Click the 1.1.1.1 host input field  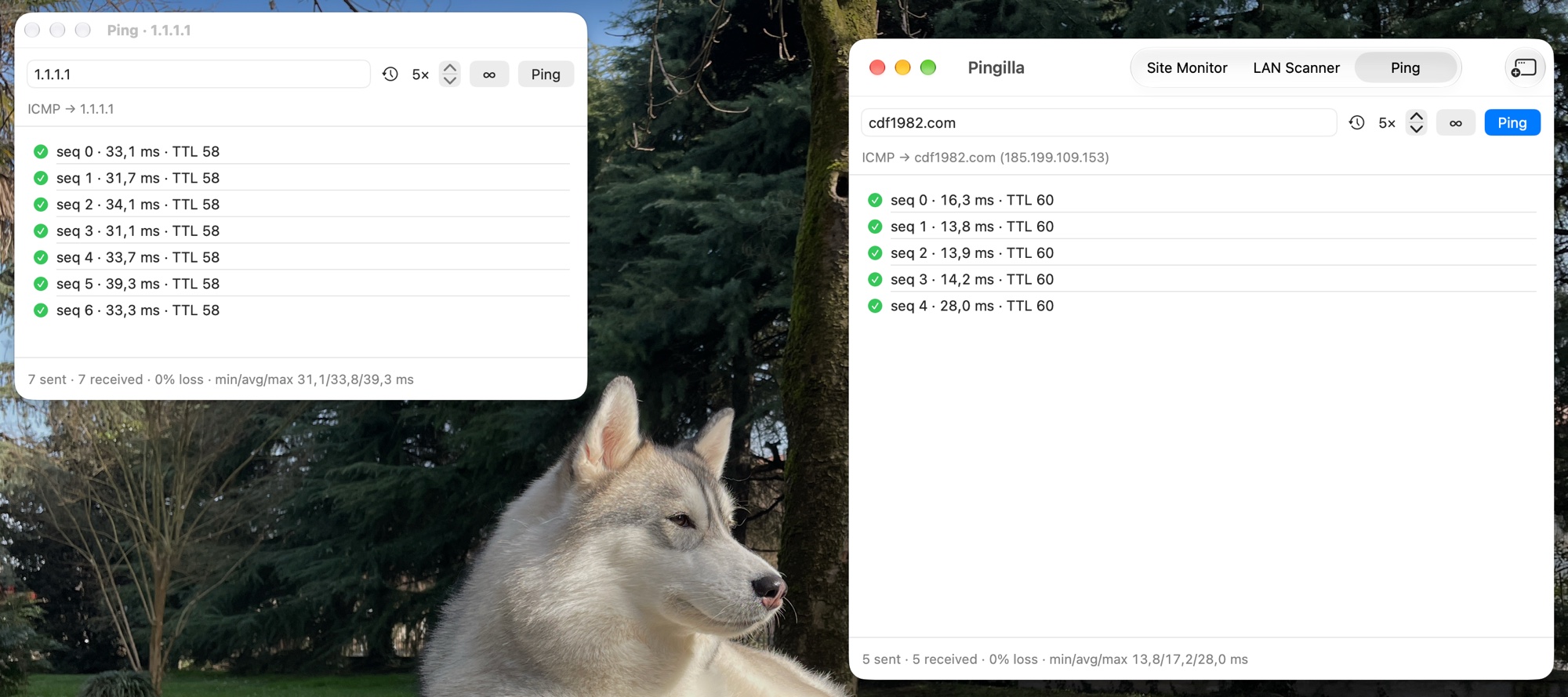click(x=198, y=74)
